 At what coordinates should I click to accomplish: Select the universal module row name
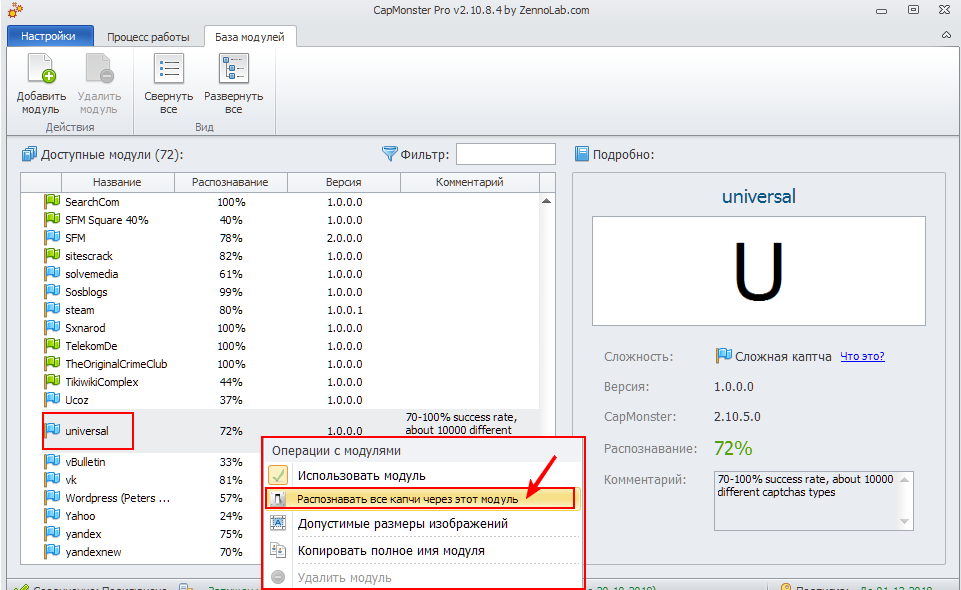87,431
